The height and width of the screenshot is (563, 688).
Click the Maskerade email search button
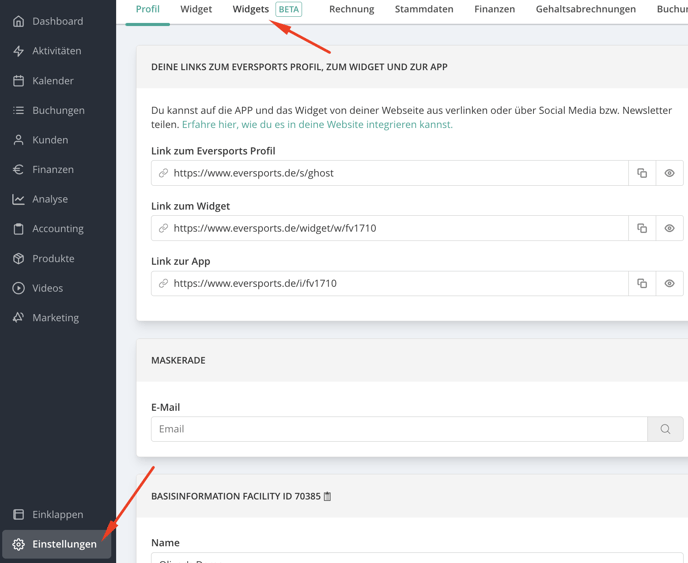[665, 429]
